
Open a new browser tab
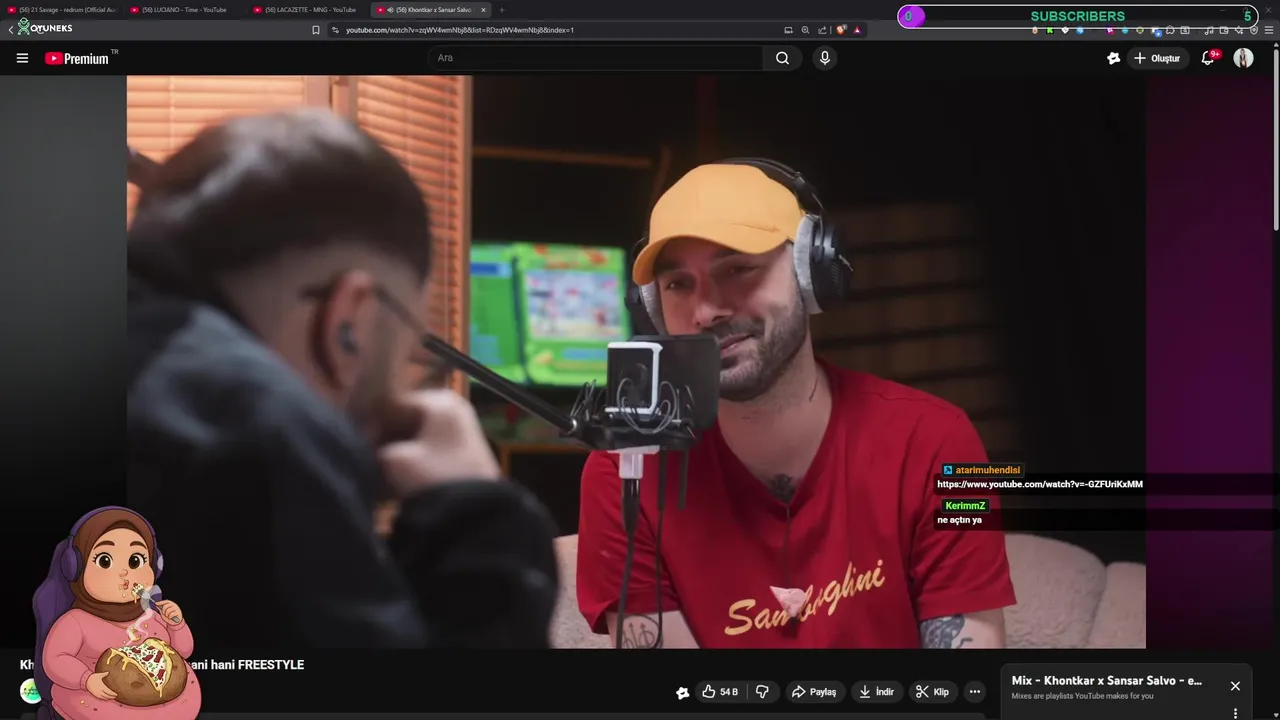point(502,10)
